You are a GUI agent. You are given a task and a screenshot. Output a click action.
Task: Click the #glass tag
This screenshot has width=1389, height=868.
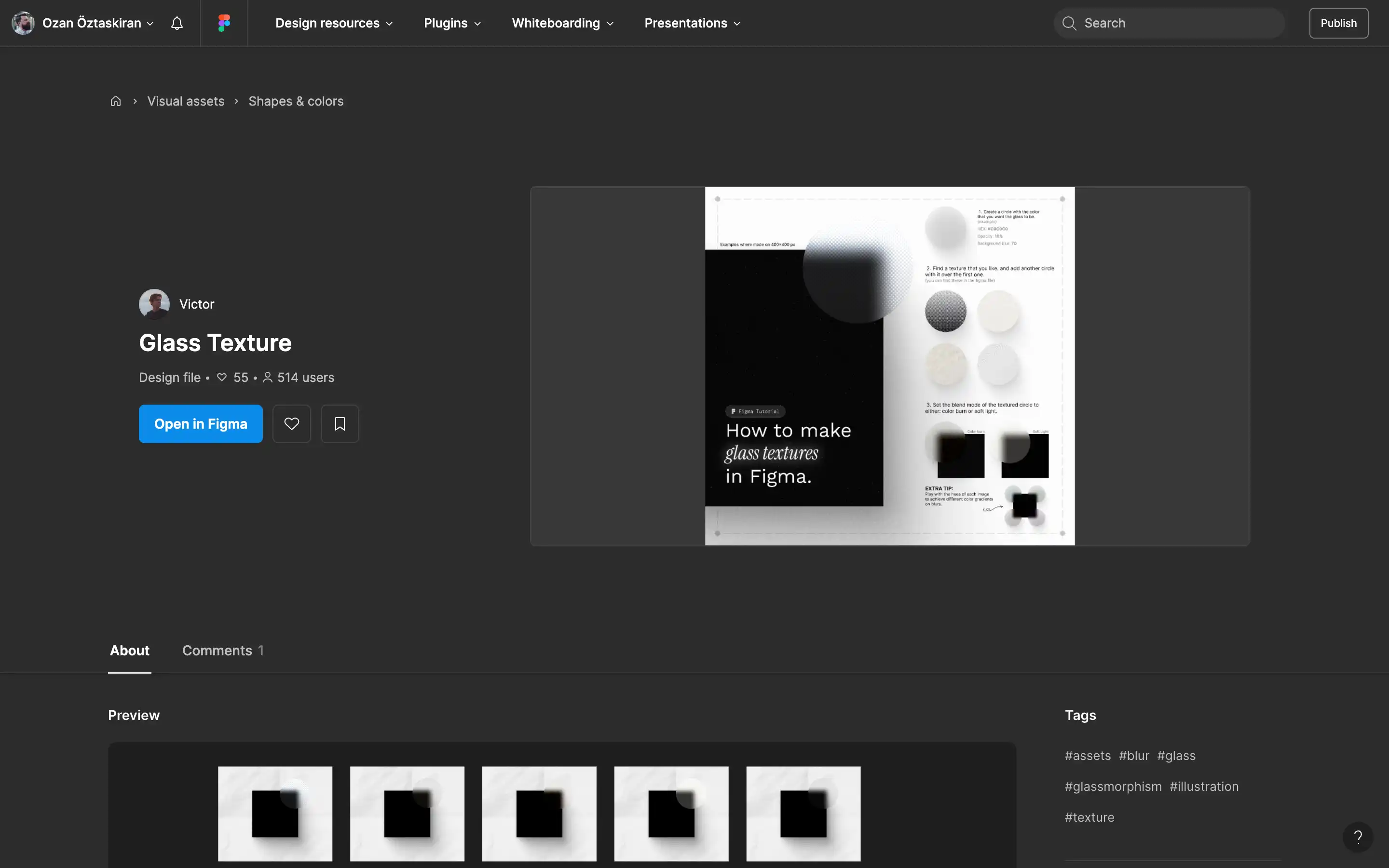point(1176,756)
